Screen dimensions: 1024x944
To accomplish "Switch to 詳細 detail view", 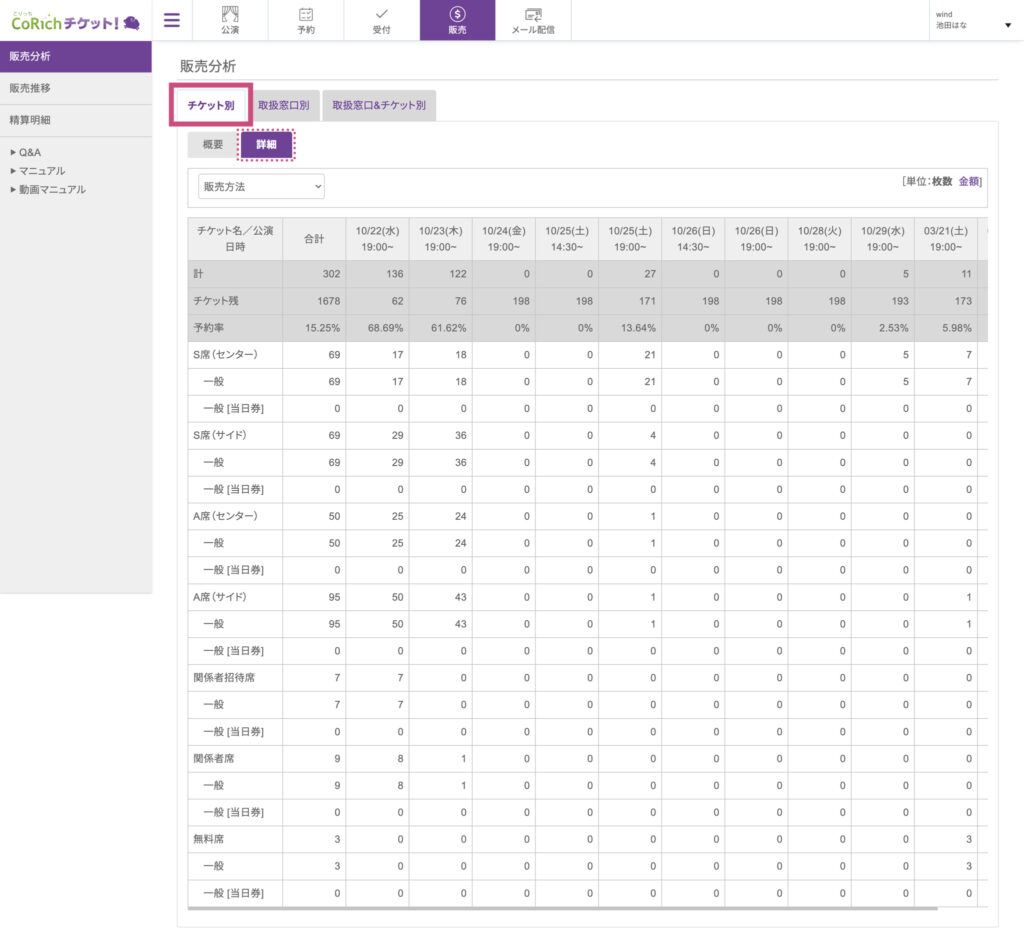I will (x=266, y=145).
